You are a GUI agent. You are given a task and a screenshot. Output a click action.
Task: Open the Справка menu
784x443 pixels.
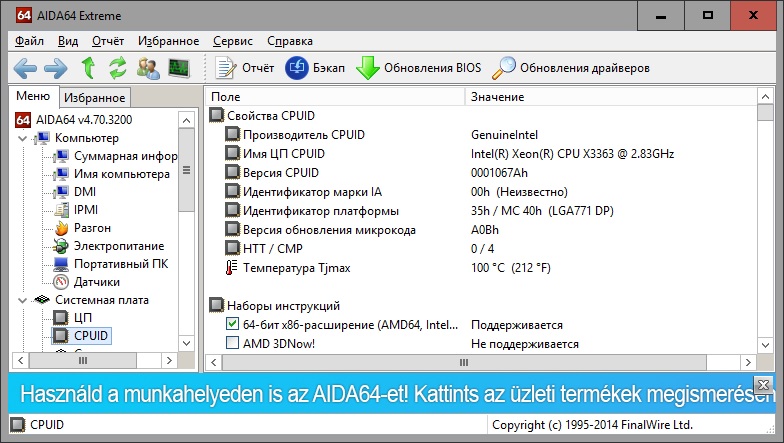pyautogui.click(x=290, y=41)
